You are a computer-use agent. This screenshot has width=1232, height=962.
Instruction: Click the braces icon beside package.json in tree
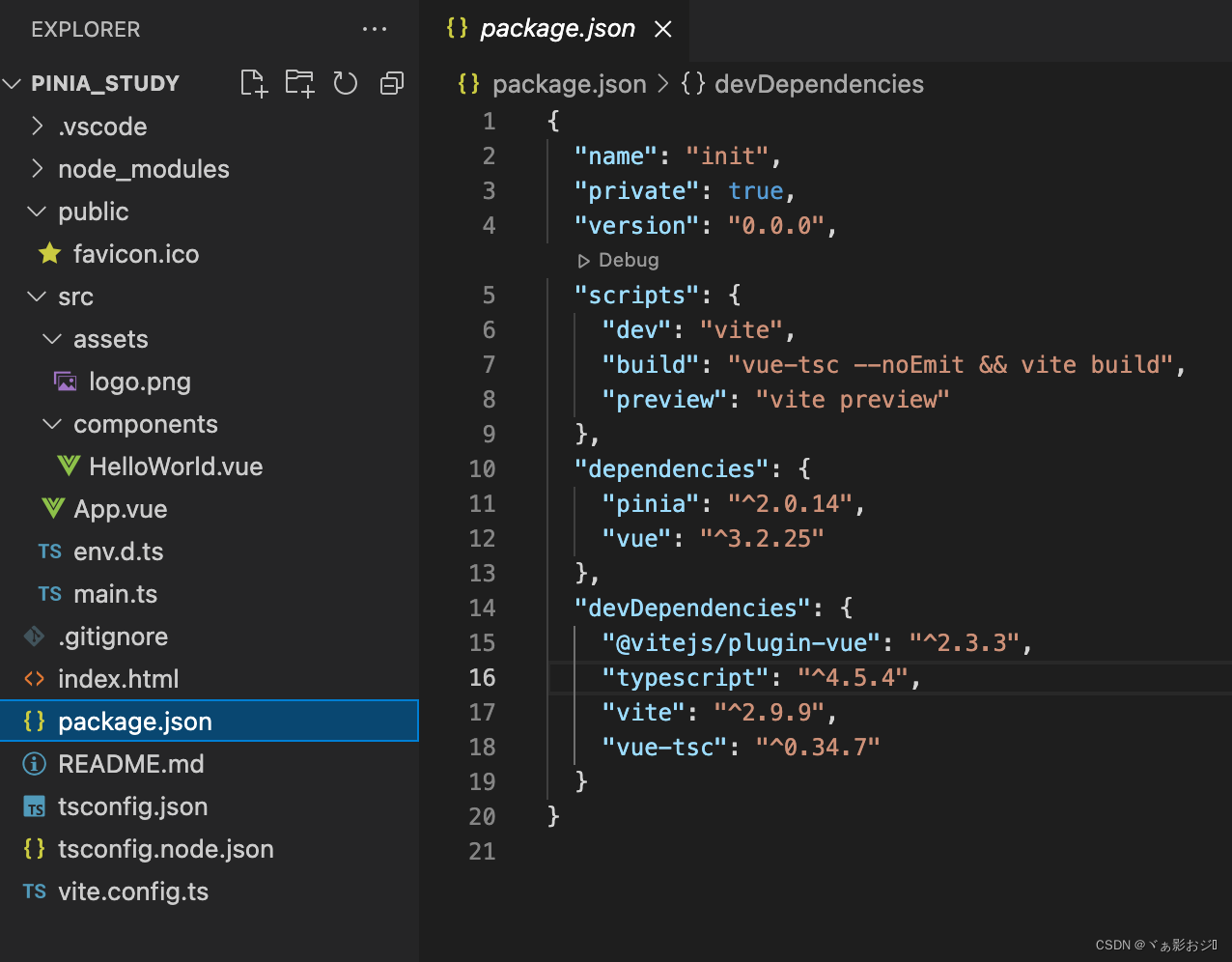coord(34,721)
